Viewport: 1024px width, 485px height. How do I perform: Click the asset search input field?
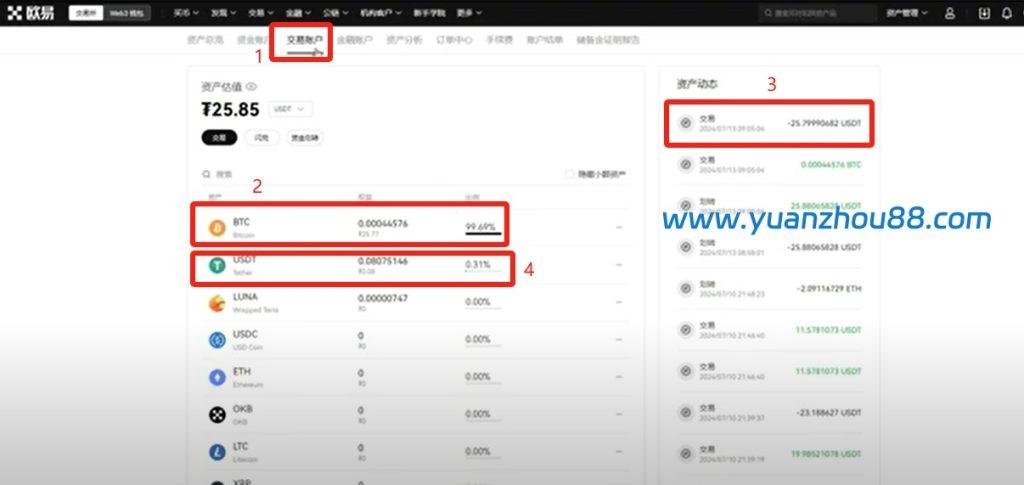[x=300, y=174]
